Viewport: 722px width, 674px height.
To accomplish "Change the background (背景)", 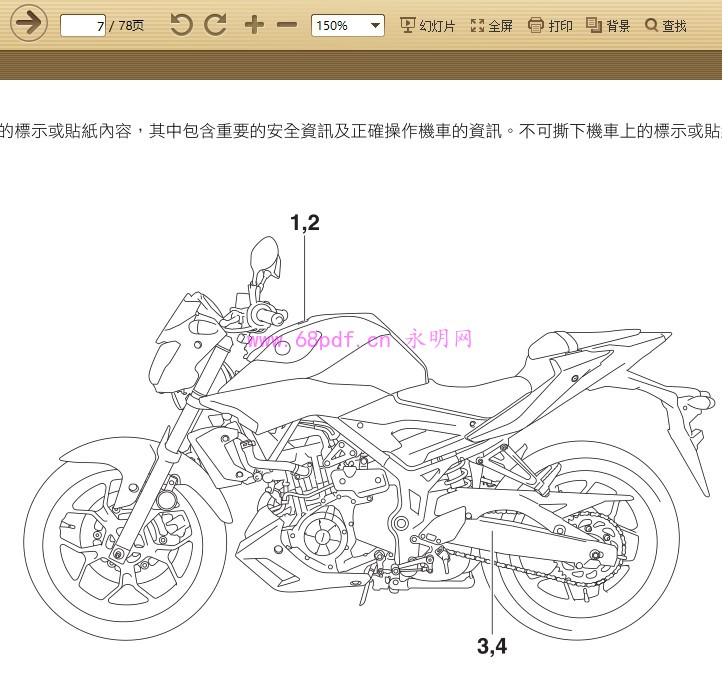I will pos(608,25).
